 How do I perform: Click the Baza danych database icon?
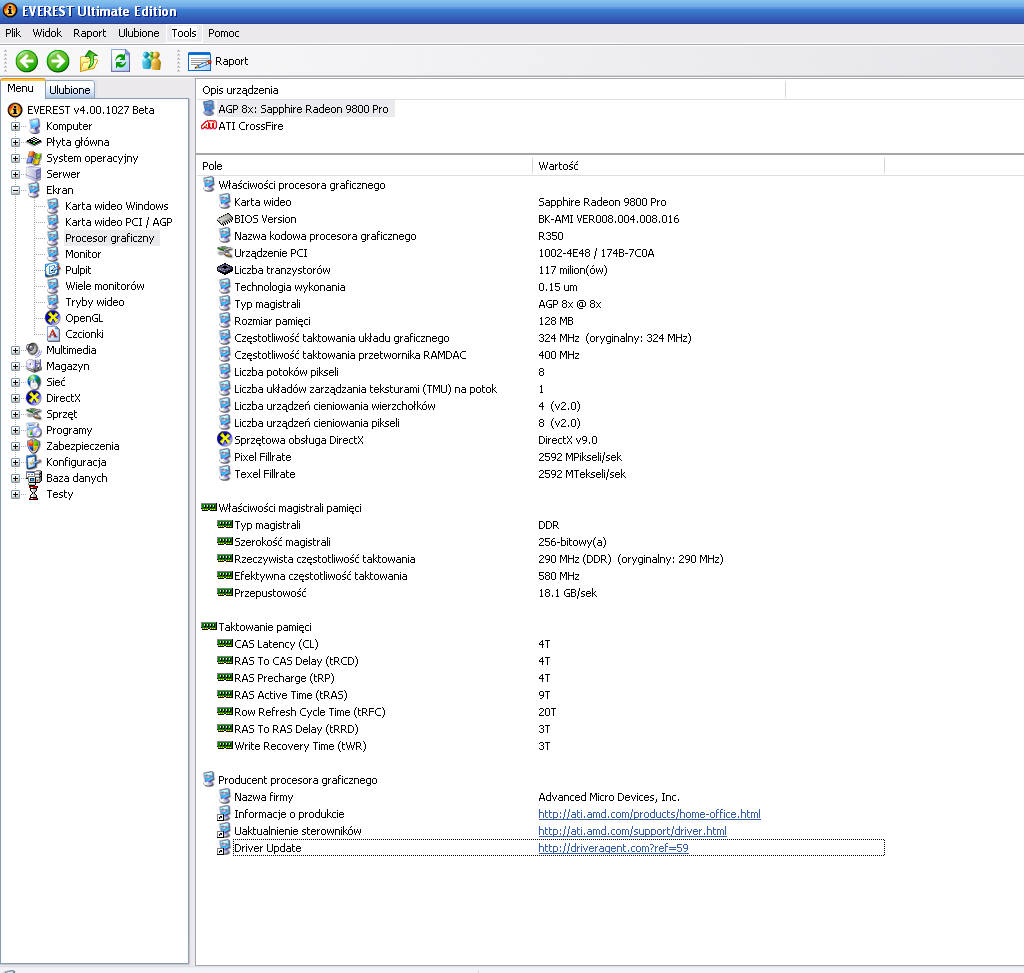tap(33, 478)
